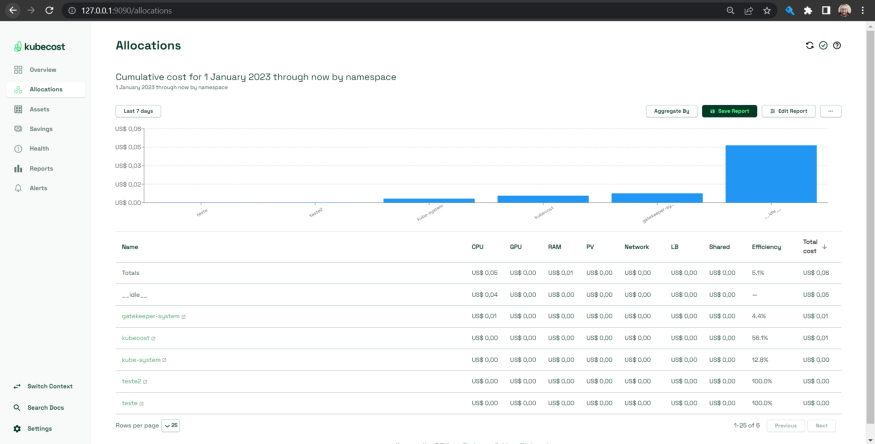Viewport: 875px width, 444px height.
Task: Click the Save Report button
Action: click(x=729, y=111)
